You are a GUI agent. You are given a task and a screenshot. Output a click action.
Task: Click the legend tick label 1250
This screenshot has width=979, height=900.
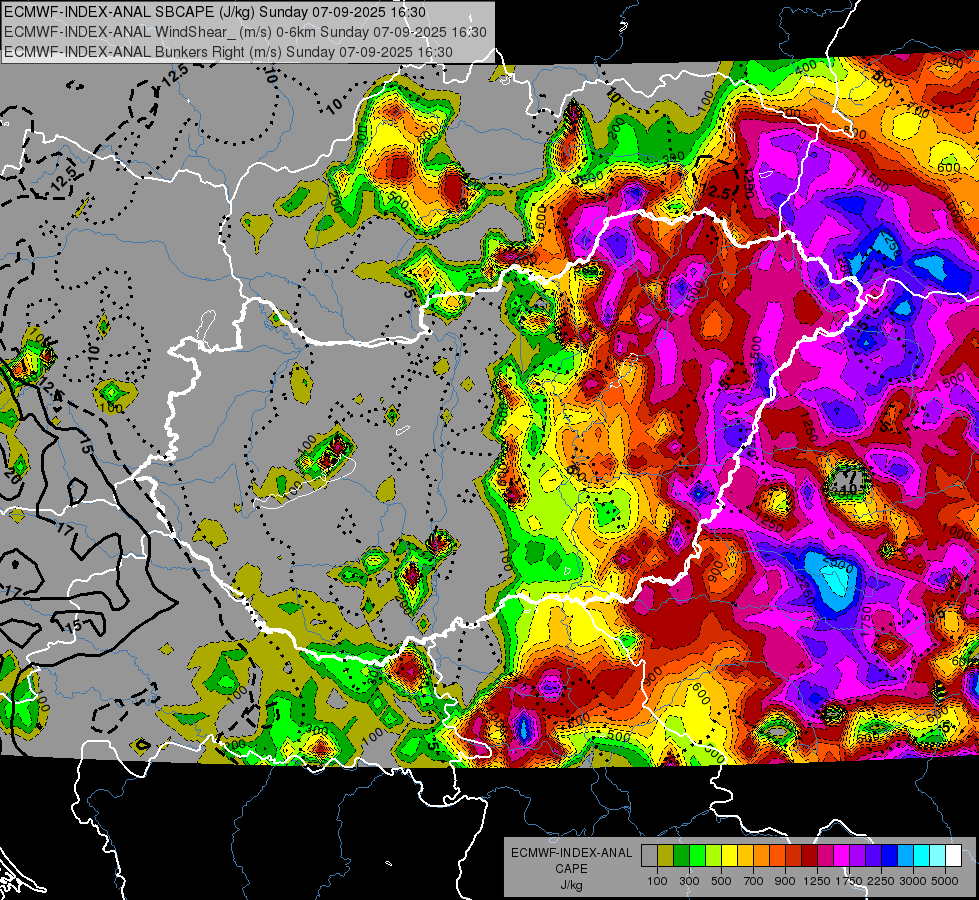(817, 881)
